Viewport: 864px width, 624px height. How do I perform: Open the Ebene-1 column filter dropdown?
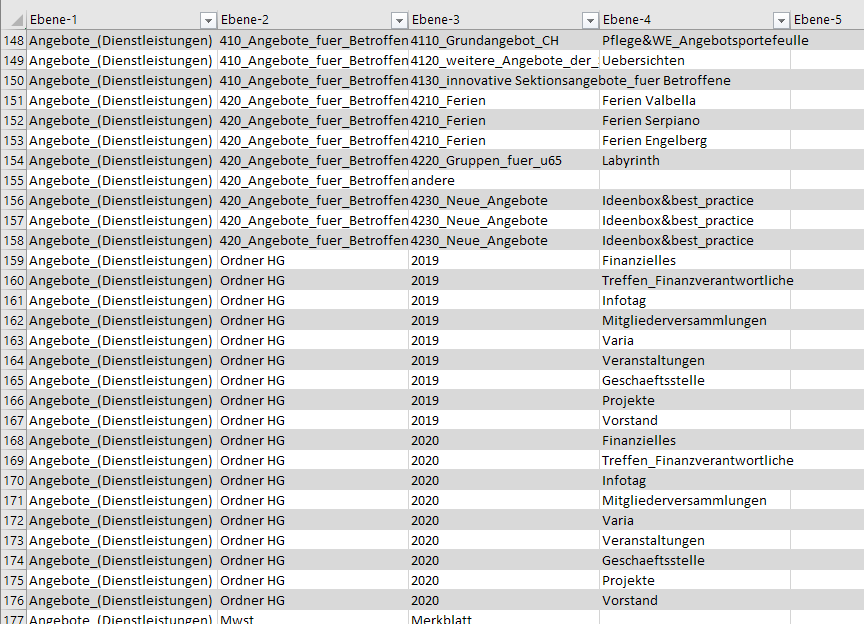(208, 20)
